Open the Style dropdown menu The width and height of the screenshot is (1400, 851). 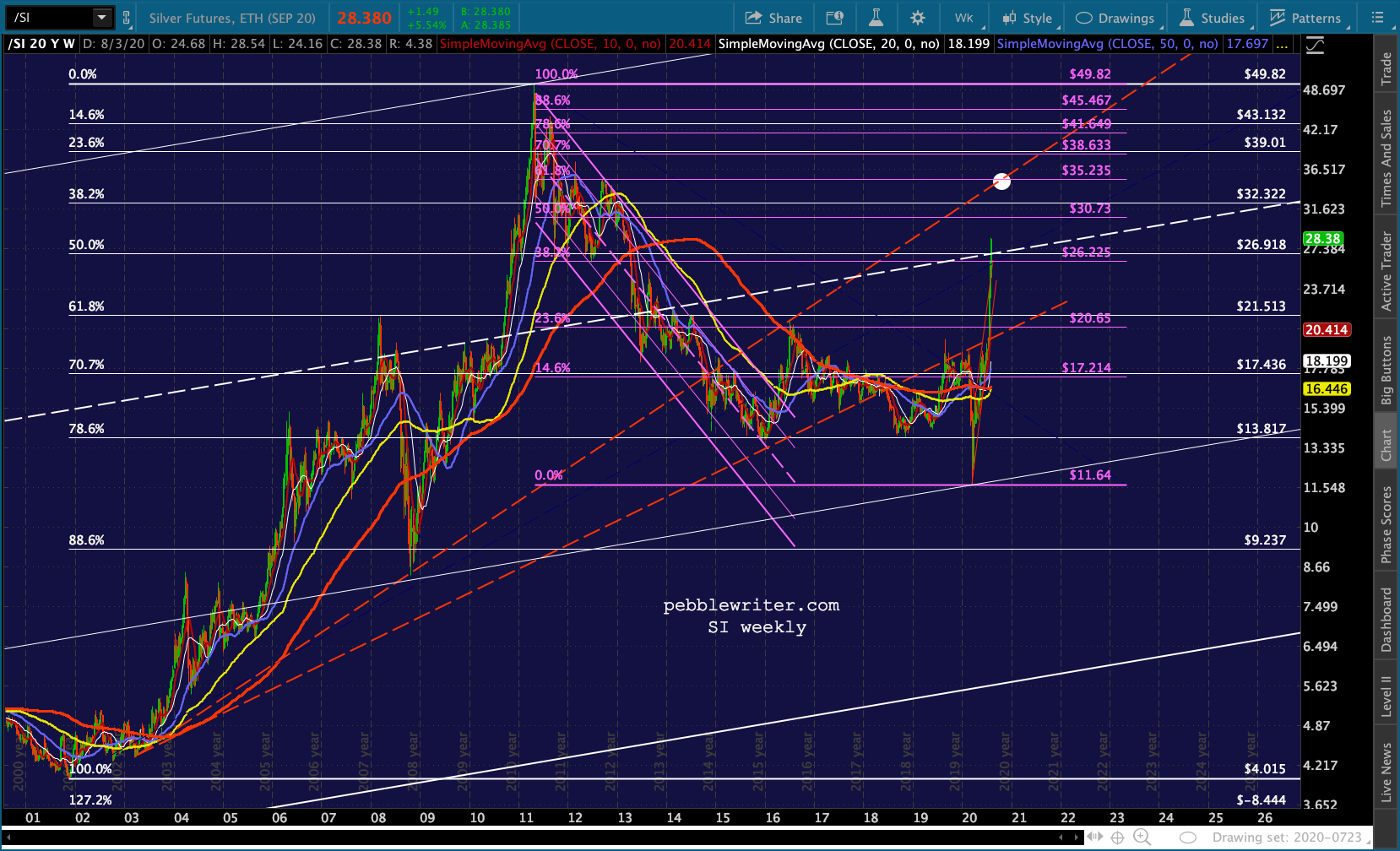point(1027,18)
